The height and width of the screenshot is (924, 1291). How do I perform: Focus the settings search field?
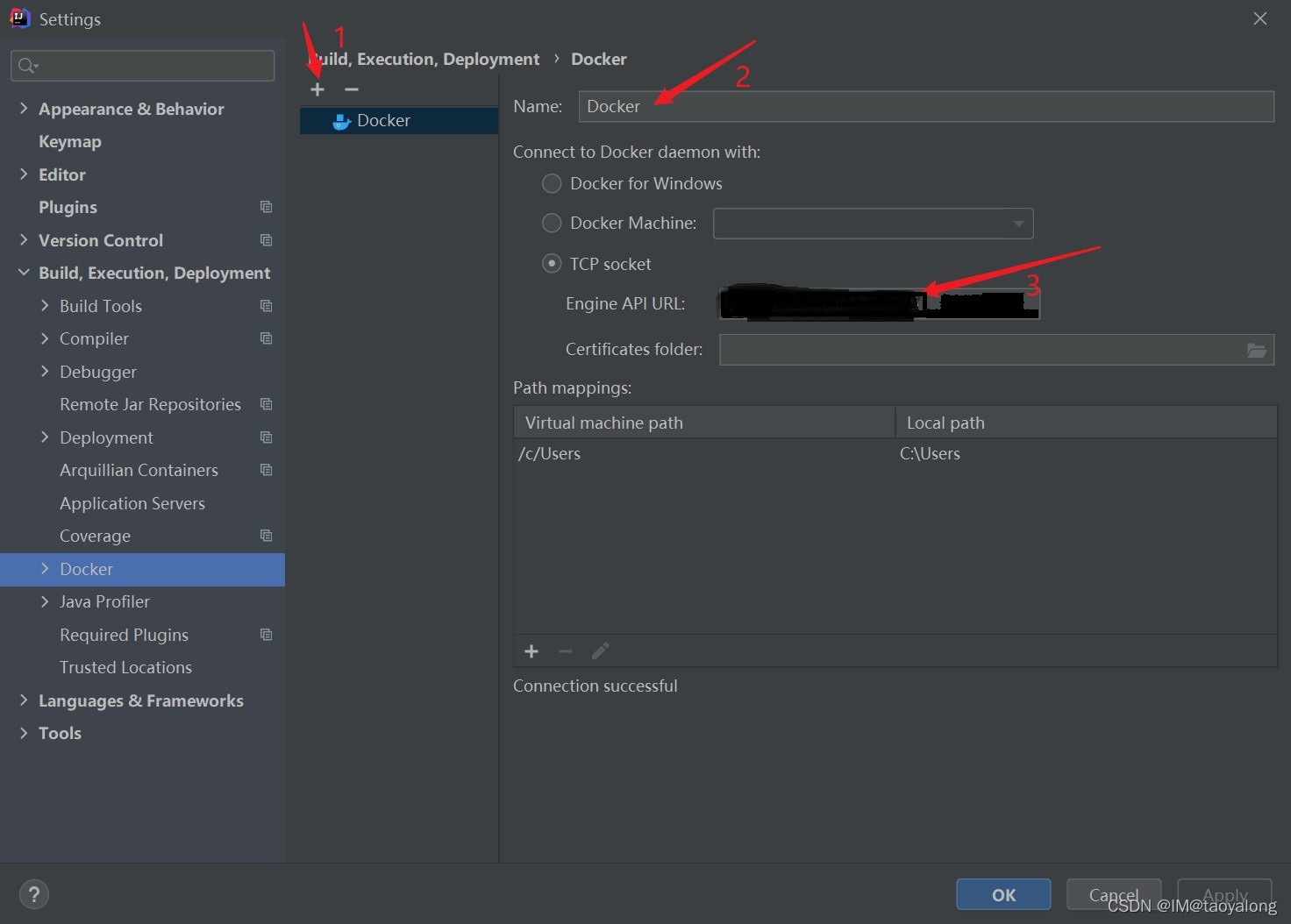(x=142, y=66)
